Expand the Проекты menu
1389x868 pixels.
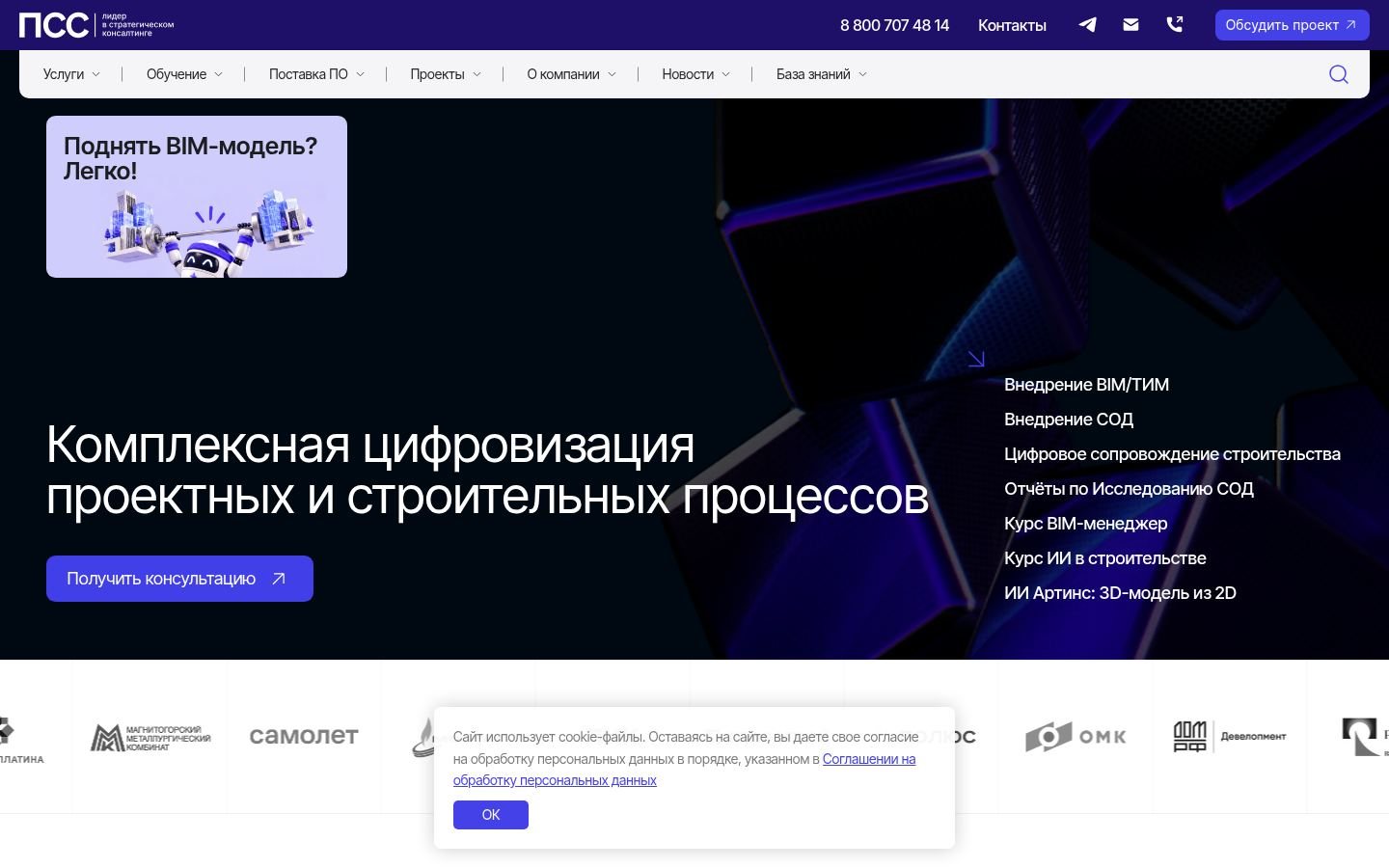point(446,74)
